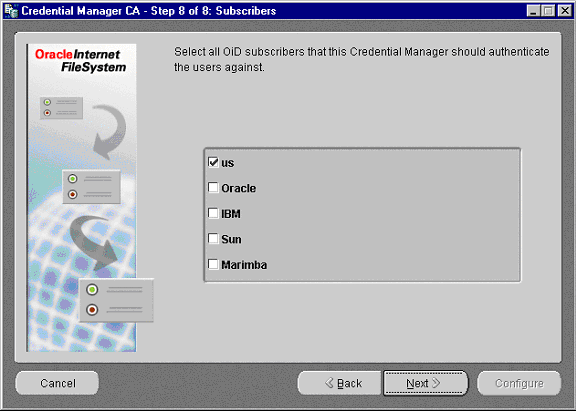576x411 pixels.
Task: Click the Oracle Internet FileSystem logo
Action: 81,61
